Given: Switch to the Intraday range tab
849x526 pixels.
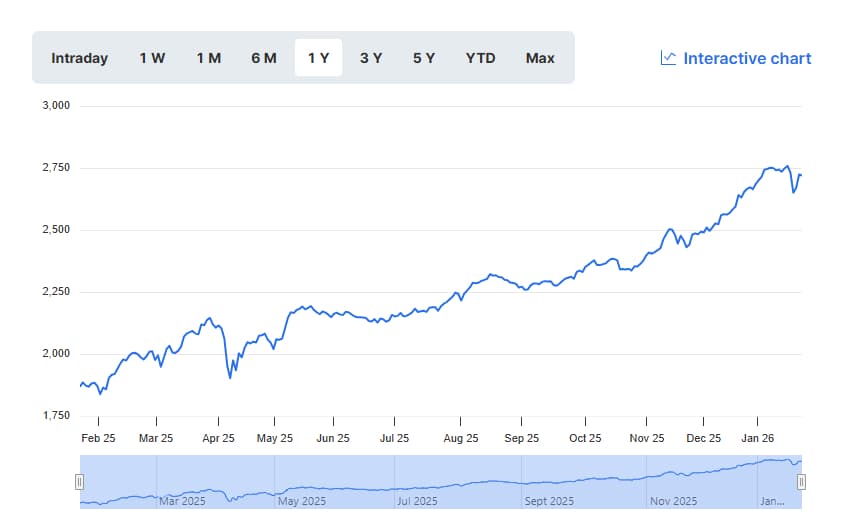Looking at the screenshot, I should tap(79, 58).
